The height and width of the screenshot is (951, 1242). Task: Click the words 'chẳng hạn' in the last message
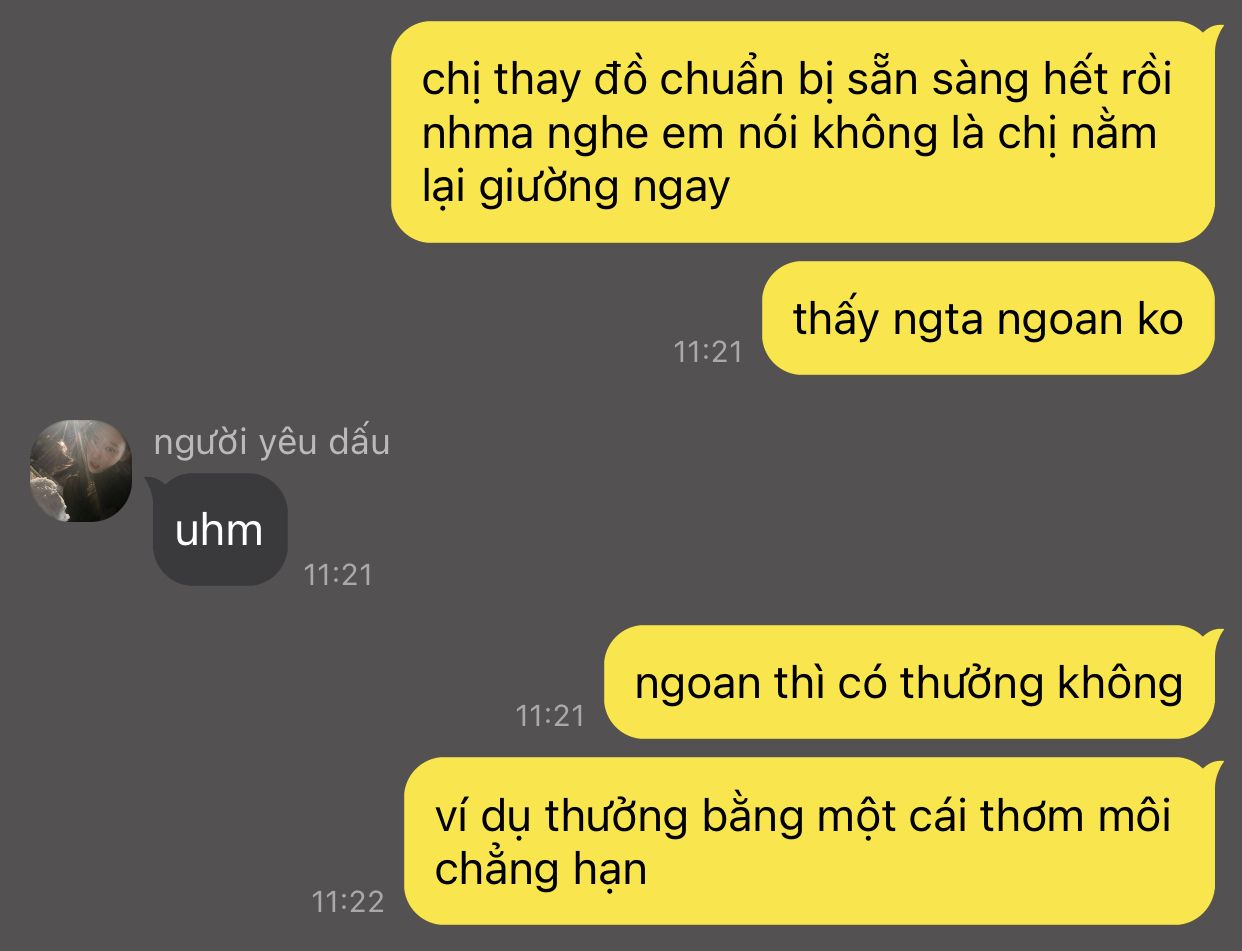pos(541,869)
